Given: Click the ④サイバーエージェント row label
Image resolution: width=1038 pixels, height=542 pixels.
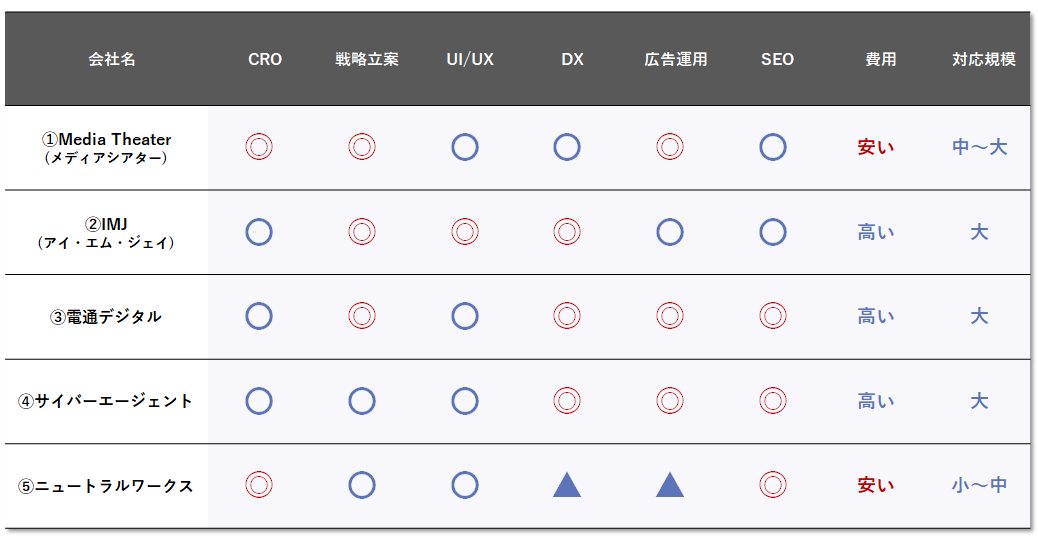Looking at the screenshot, I should point(105,401).
